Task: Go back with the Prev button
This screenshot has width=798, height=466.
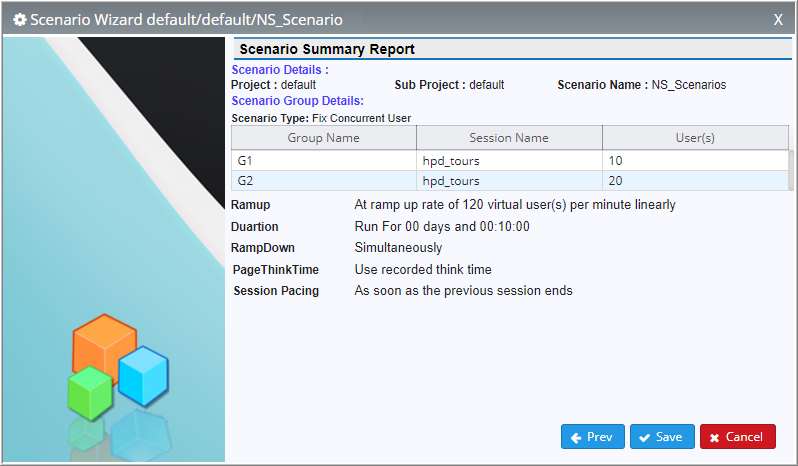Action: click(592, 436)
